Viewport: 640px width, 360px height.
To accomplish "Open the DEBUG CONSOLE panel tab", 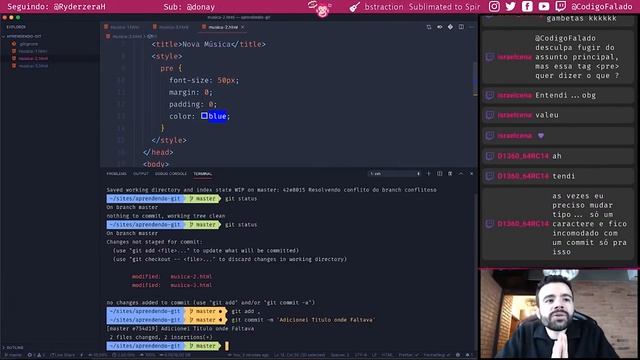I will (x=171, y=174).
